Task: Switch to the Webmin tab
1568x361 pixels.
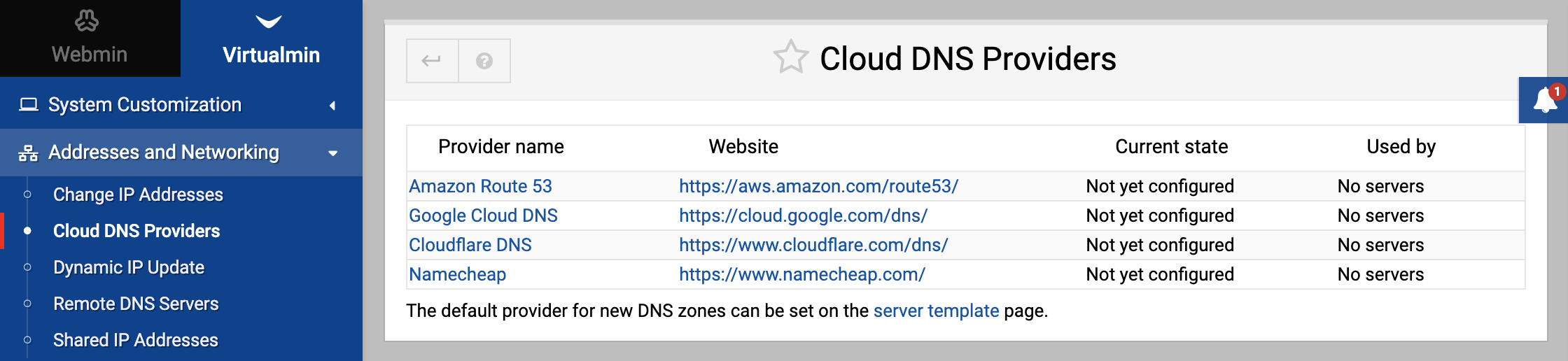Action: [90, 38]
